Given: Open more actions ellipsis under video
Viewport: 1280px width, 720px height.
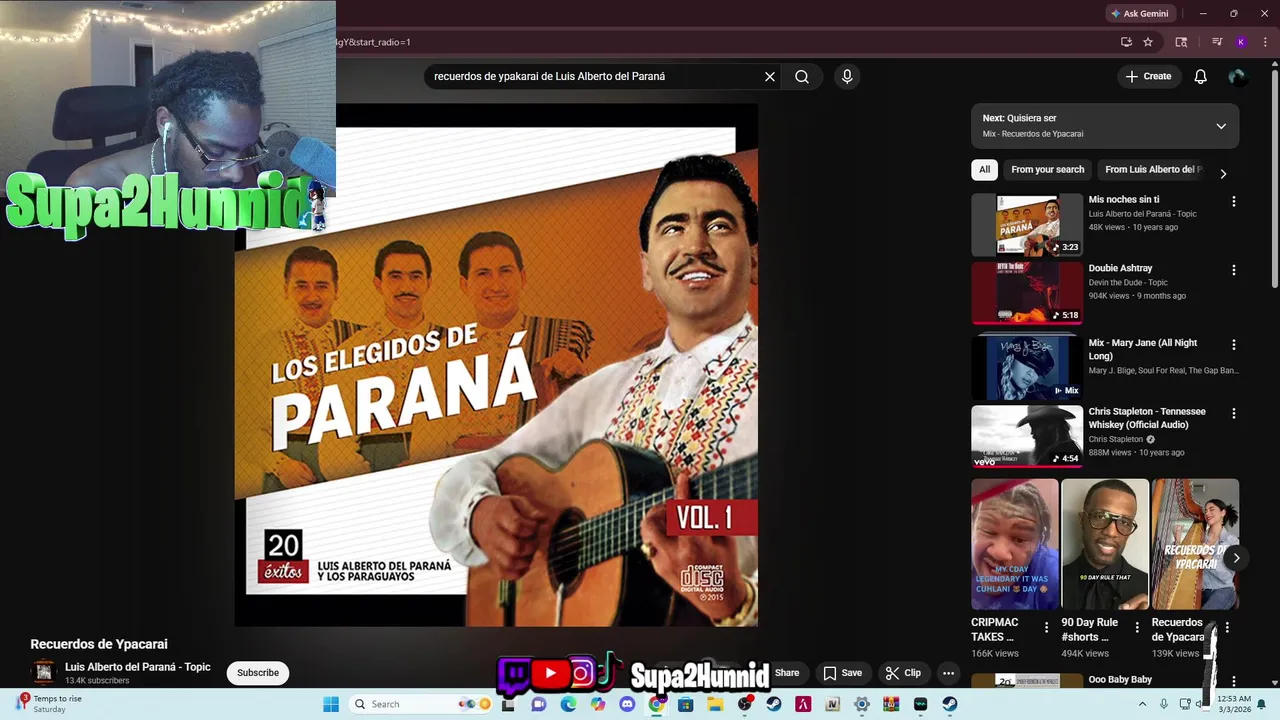Looking at the screenshot, I should coord(948,673).
